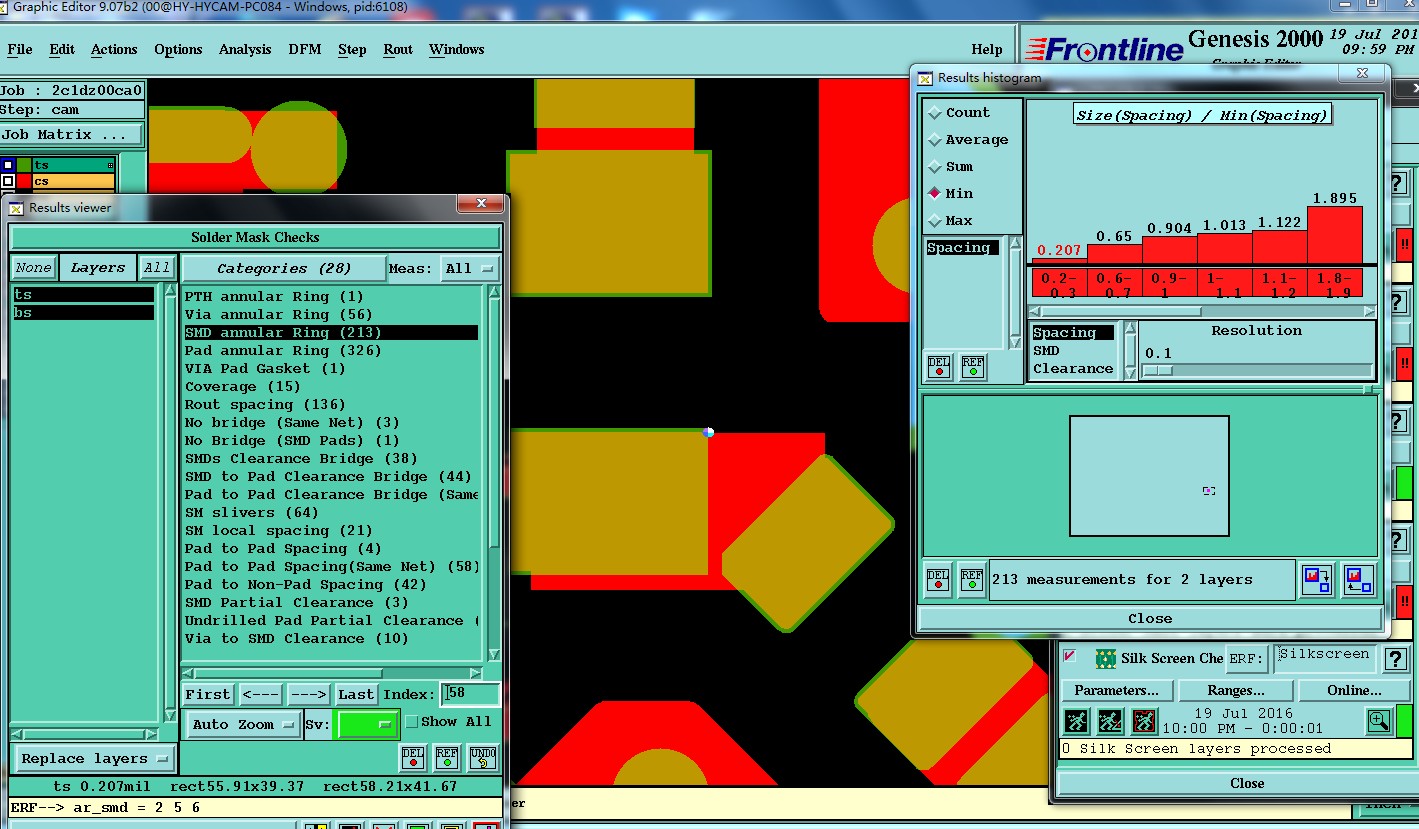Click the 0.2-0.3 histogram range cell

coord(1059,284)
